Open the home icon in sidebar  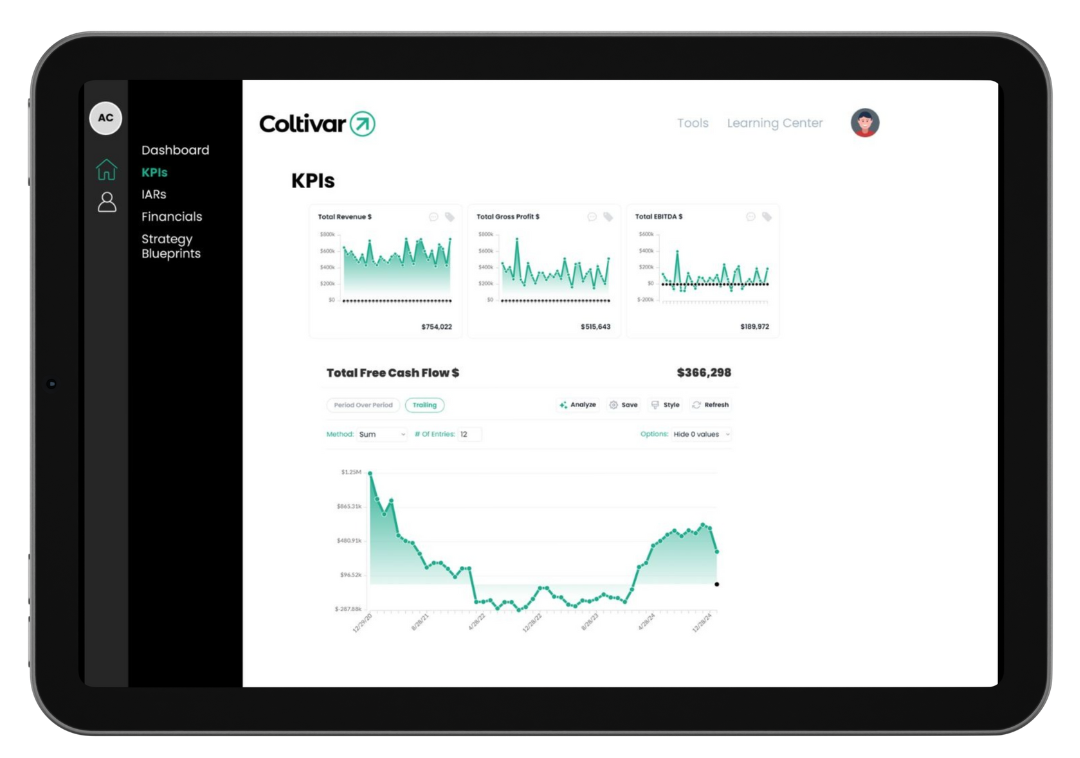click(x=106, y=169)
